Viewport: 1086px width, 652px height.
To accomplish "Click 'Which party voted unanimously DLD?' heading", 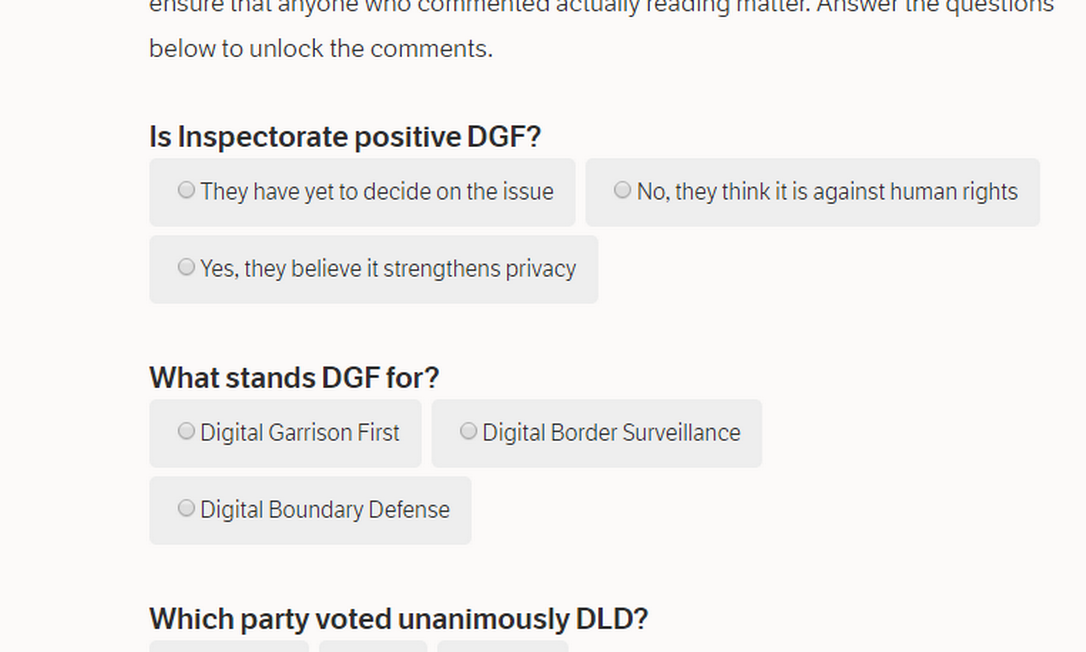I will point(398,620).
